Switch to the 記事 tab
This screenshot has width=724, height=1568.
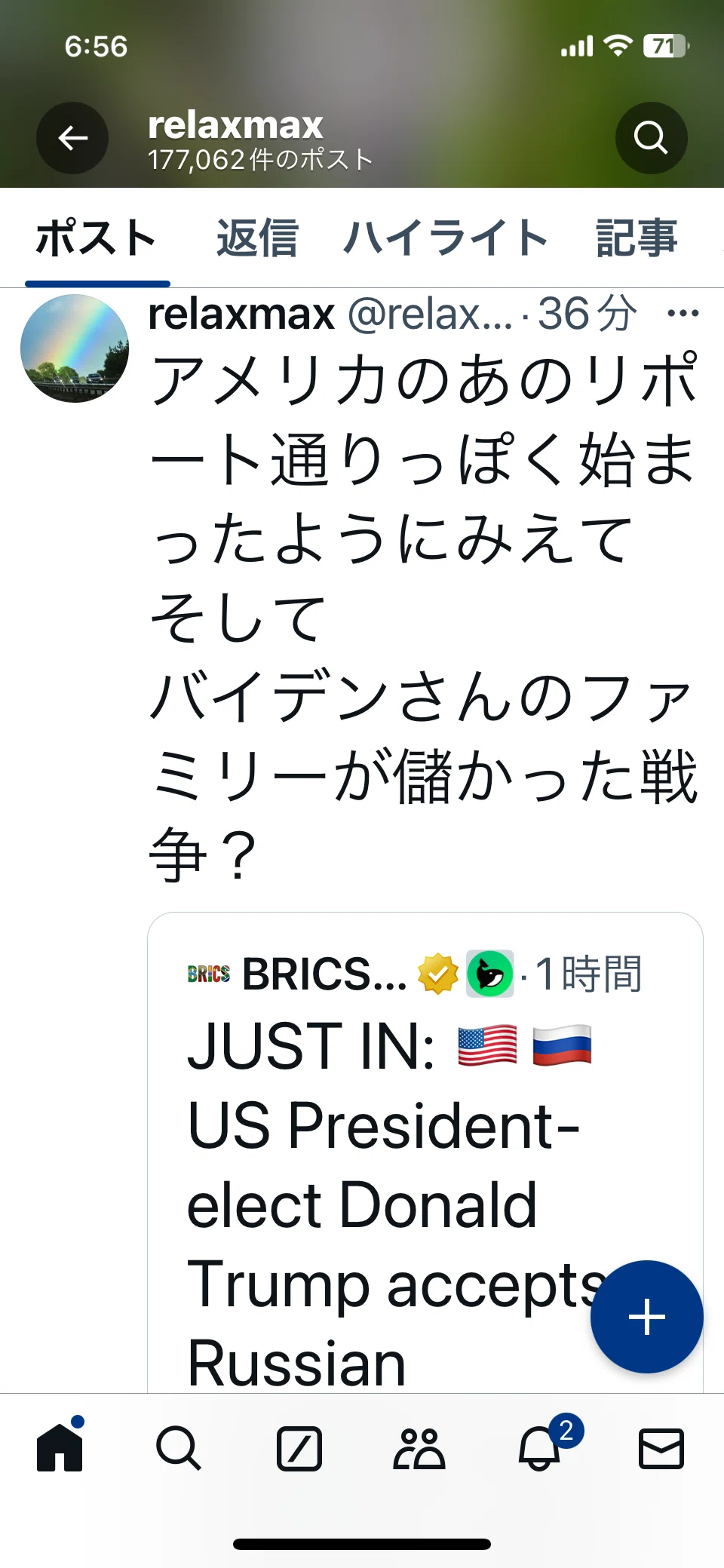point(637,238)
